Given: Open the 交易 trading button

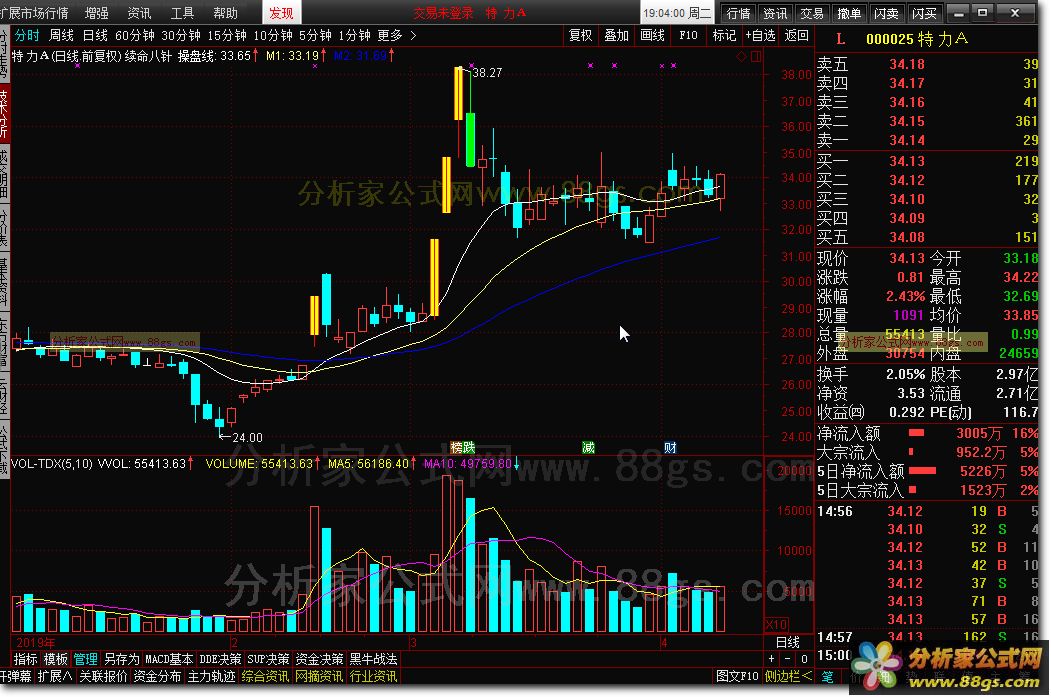Looking at the screenshot, I should pyautogui.click(x=812, y=13).
